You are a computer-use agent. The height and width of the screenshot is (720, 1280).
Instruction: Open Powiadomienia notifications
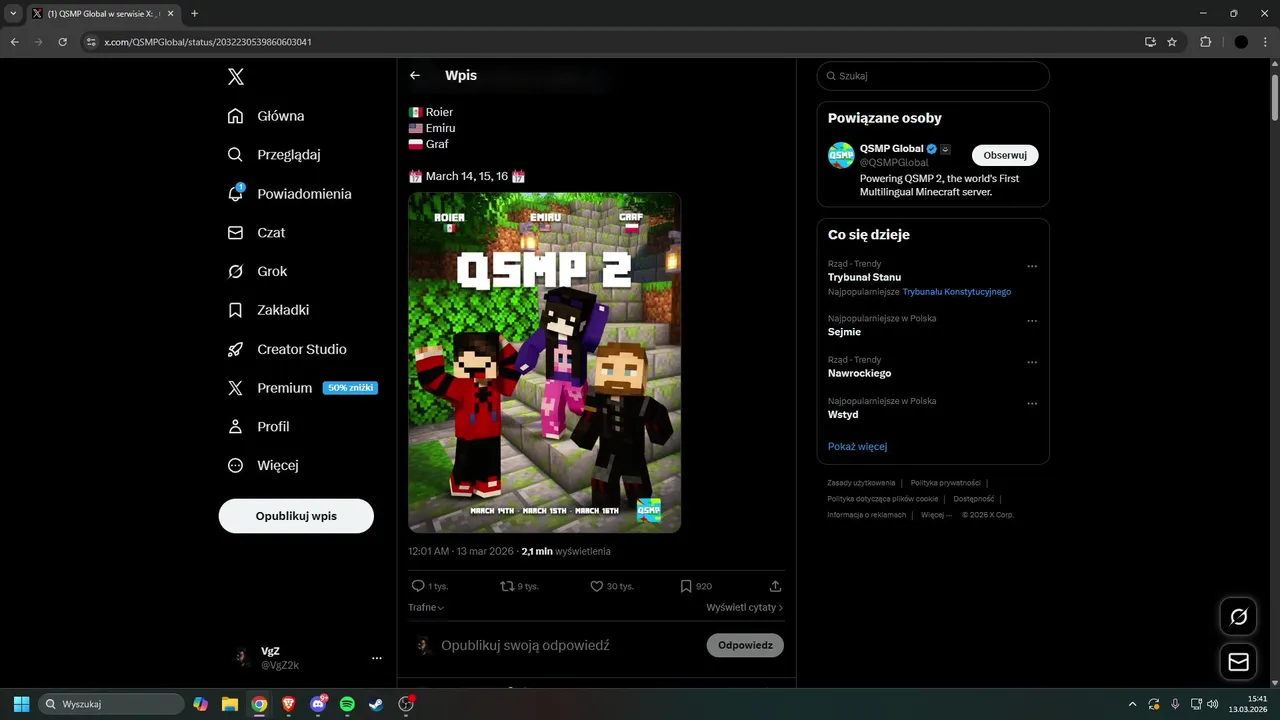[289, 194]
